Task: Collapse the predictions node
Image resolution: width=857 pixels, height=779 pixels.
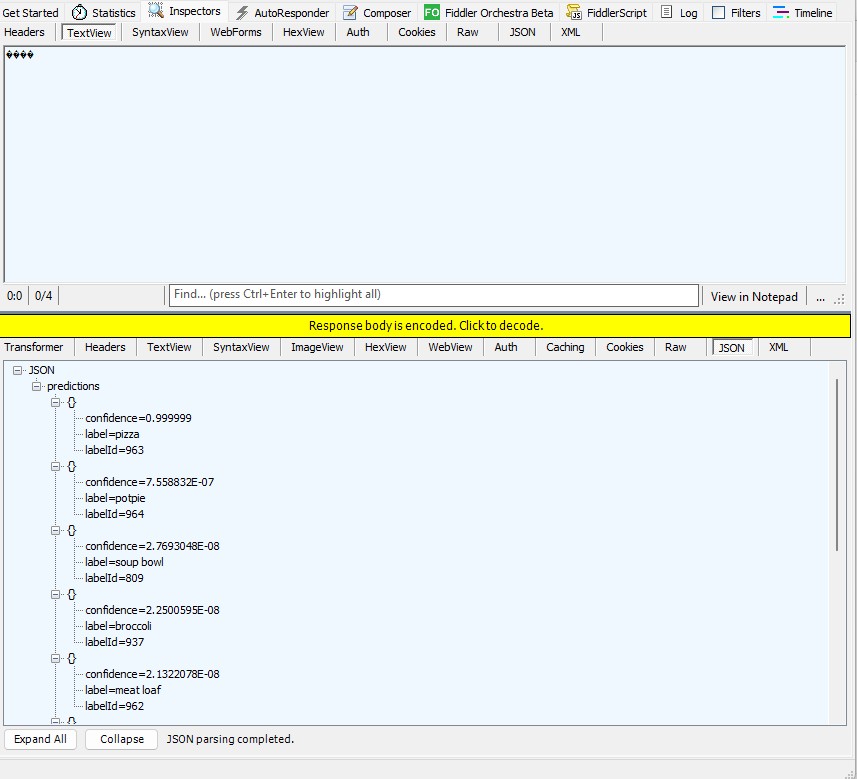Action: pyautogui.click(x=37, y=386)
